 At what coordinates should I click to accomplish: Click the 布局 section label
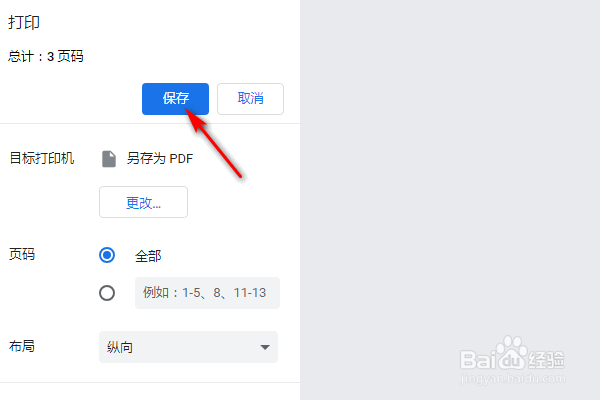coord(22,346)
